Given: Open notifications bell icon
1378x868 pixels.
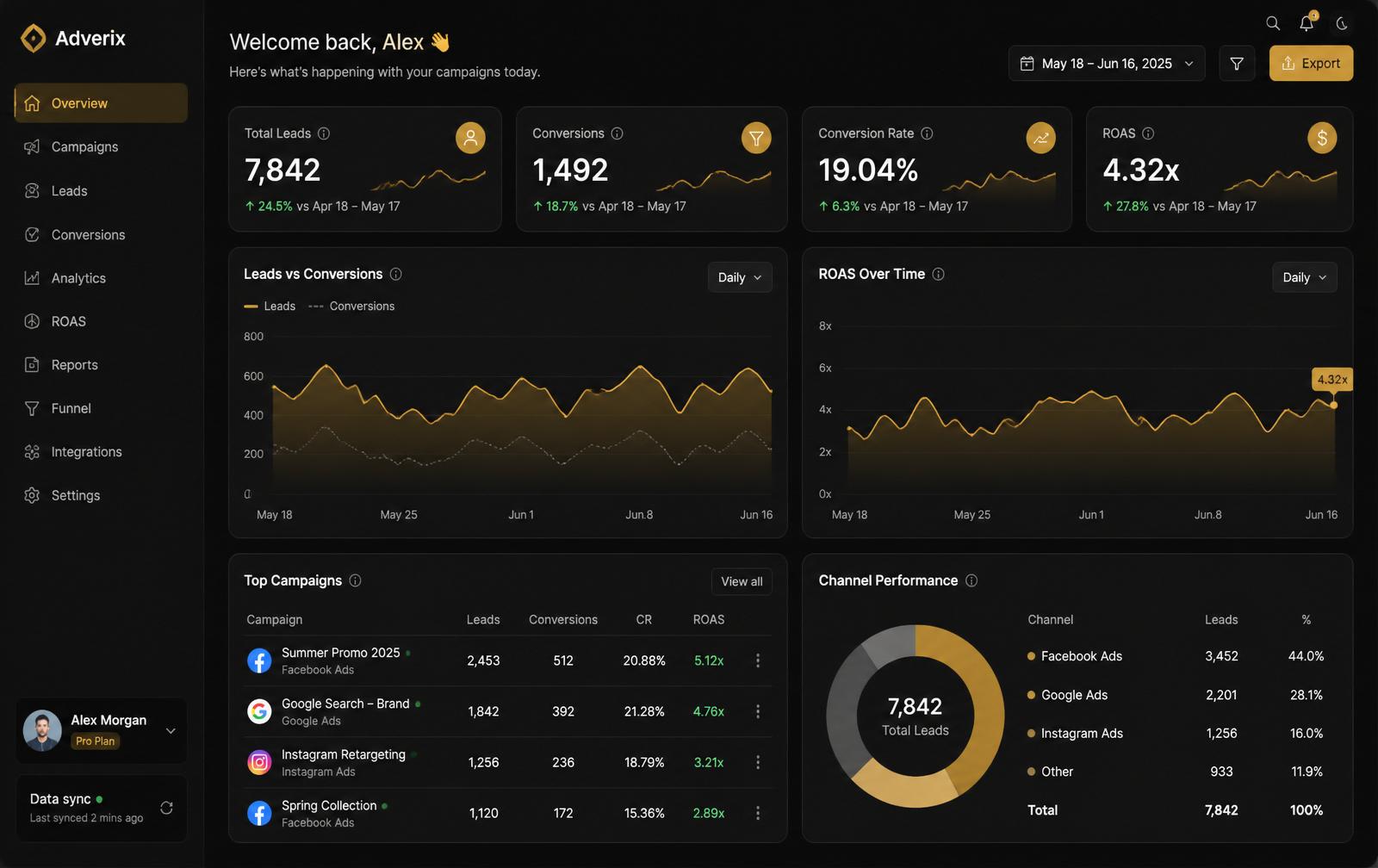Looking at the screenshot, I should coord(1307,23).
